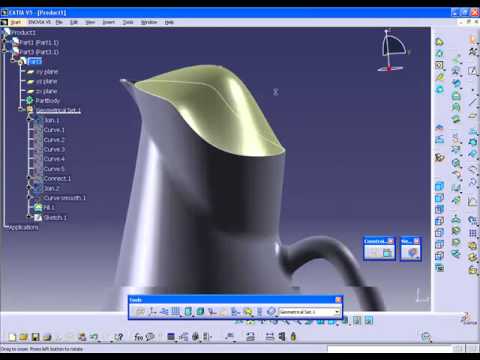Click the PartBody gear icon in tree
The height and width of the screenshot is (360, 480).
[29, 100]
